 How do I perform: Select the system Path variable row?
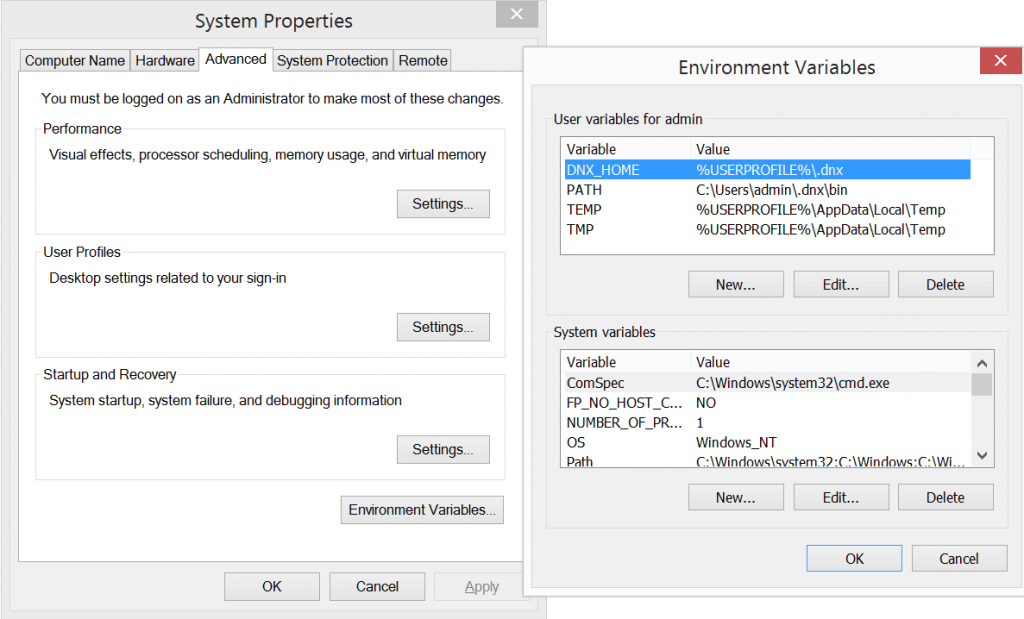[x=767, y=461]
